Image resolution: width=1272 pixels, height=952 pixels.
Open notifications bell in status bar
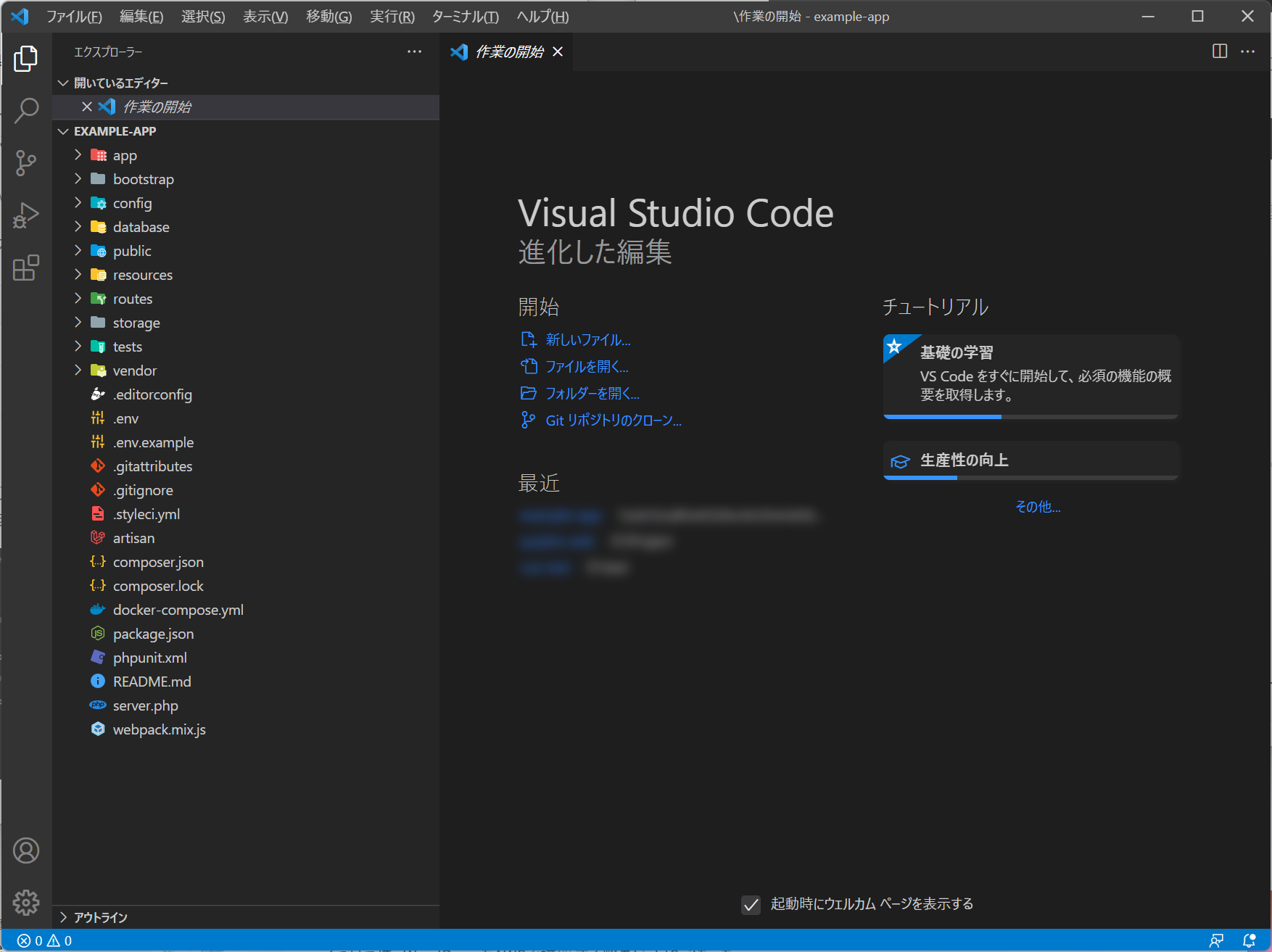[x=1249, y=940]
